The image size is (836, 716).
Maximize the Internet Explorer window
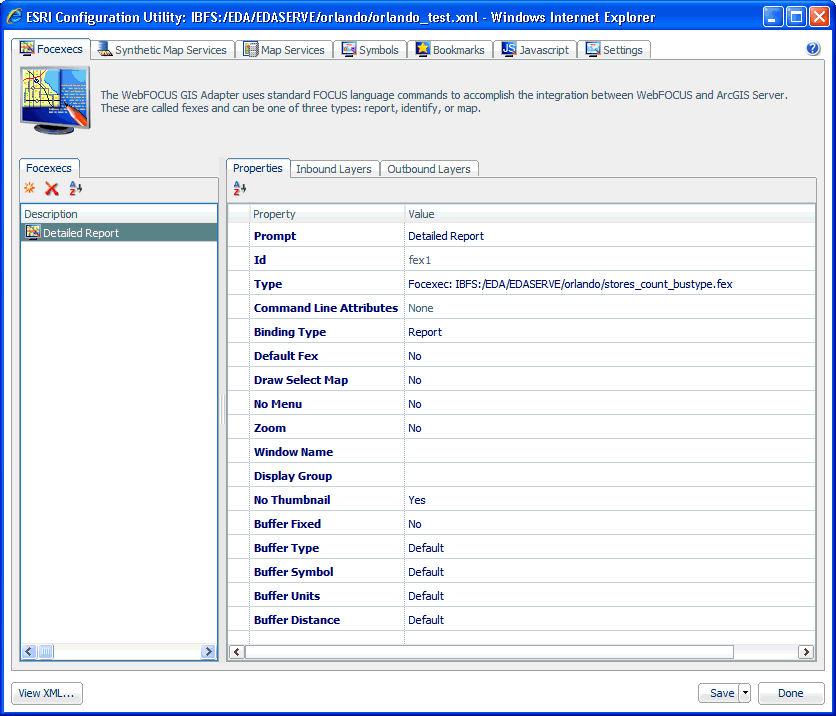(796, 17)
